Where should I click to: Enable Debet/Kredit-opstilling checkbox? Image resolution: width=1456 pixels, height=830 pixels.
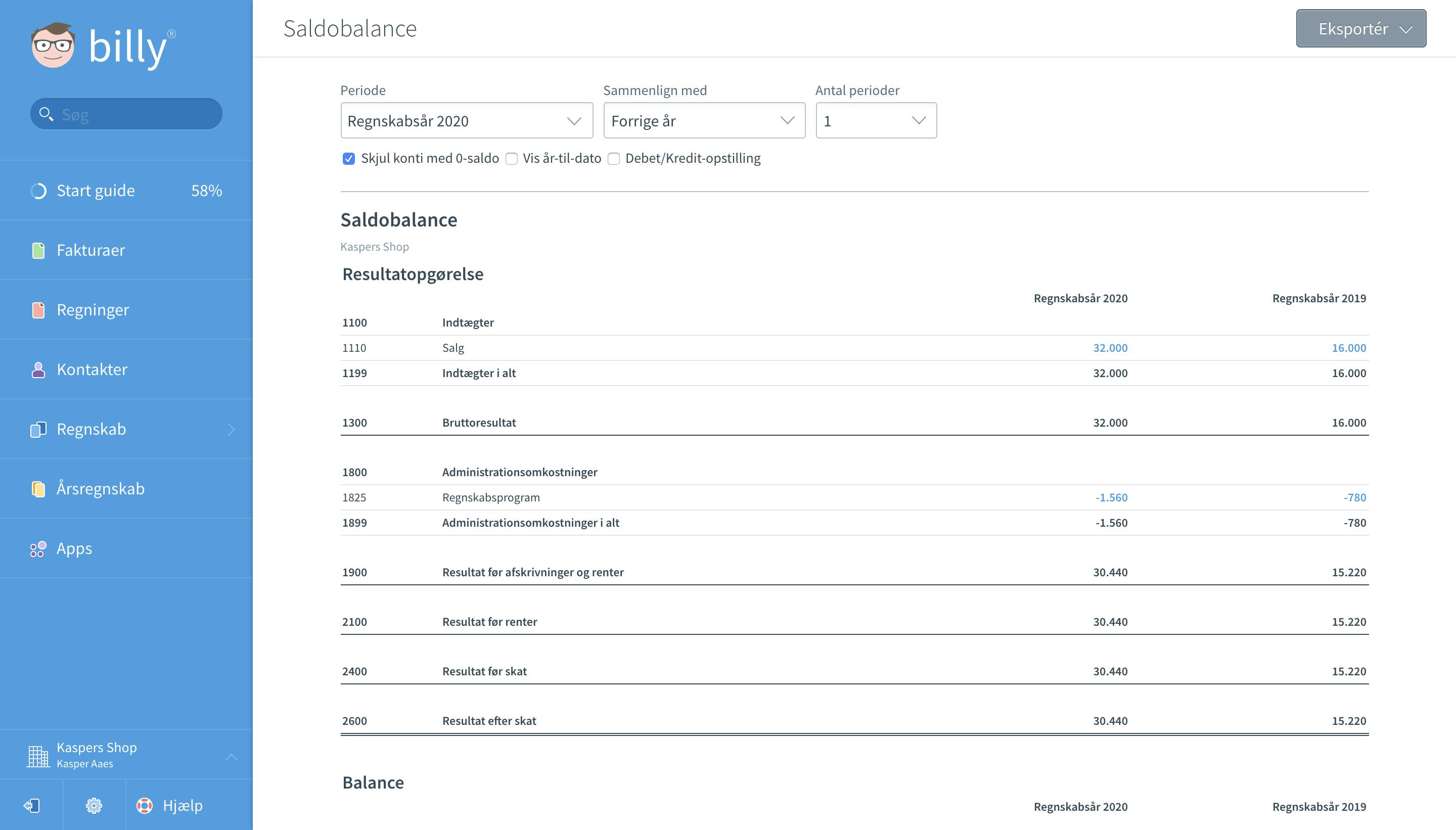click(613, 159)
